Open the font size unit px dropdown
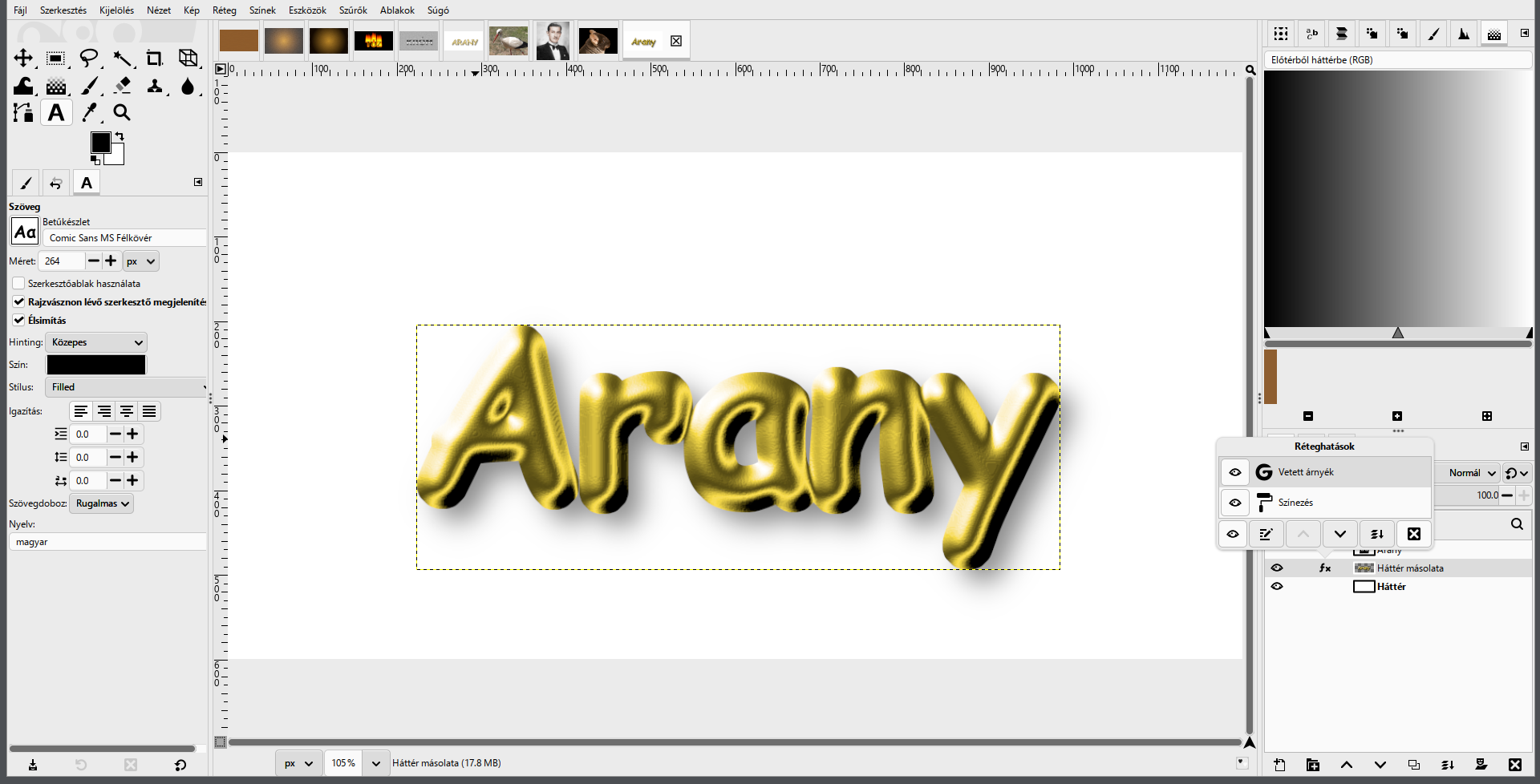 click(141, 261)
